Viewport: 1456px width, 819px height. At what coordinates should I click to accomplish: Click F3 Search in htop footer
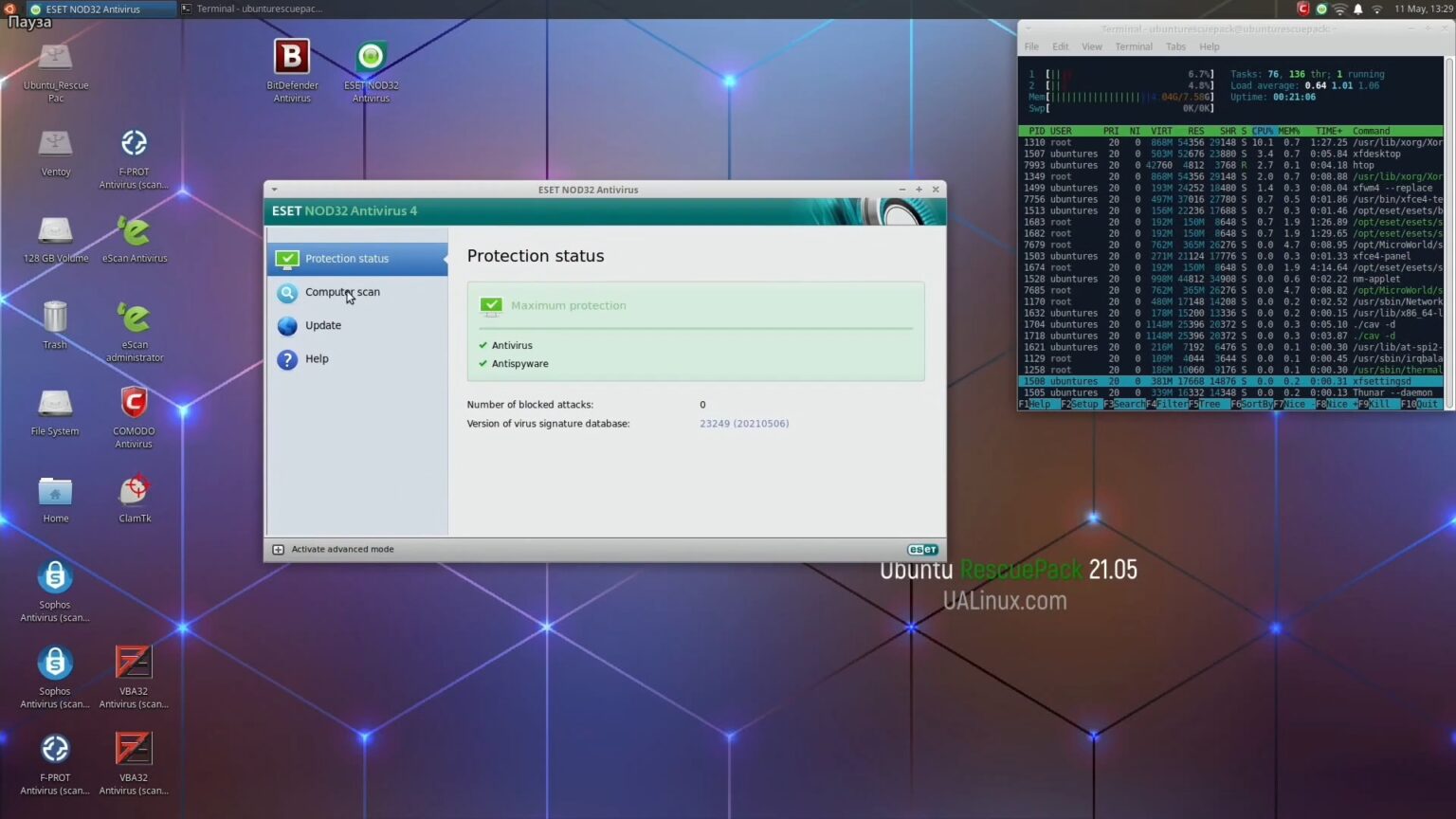tap(1125, 404)
